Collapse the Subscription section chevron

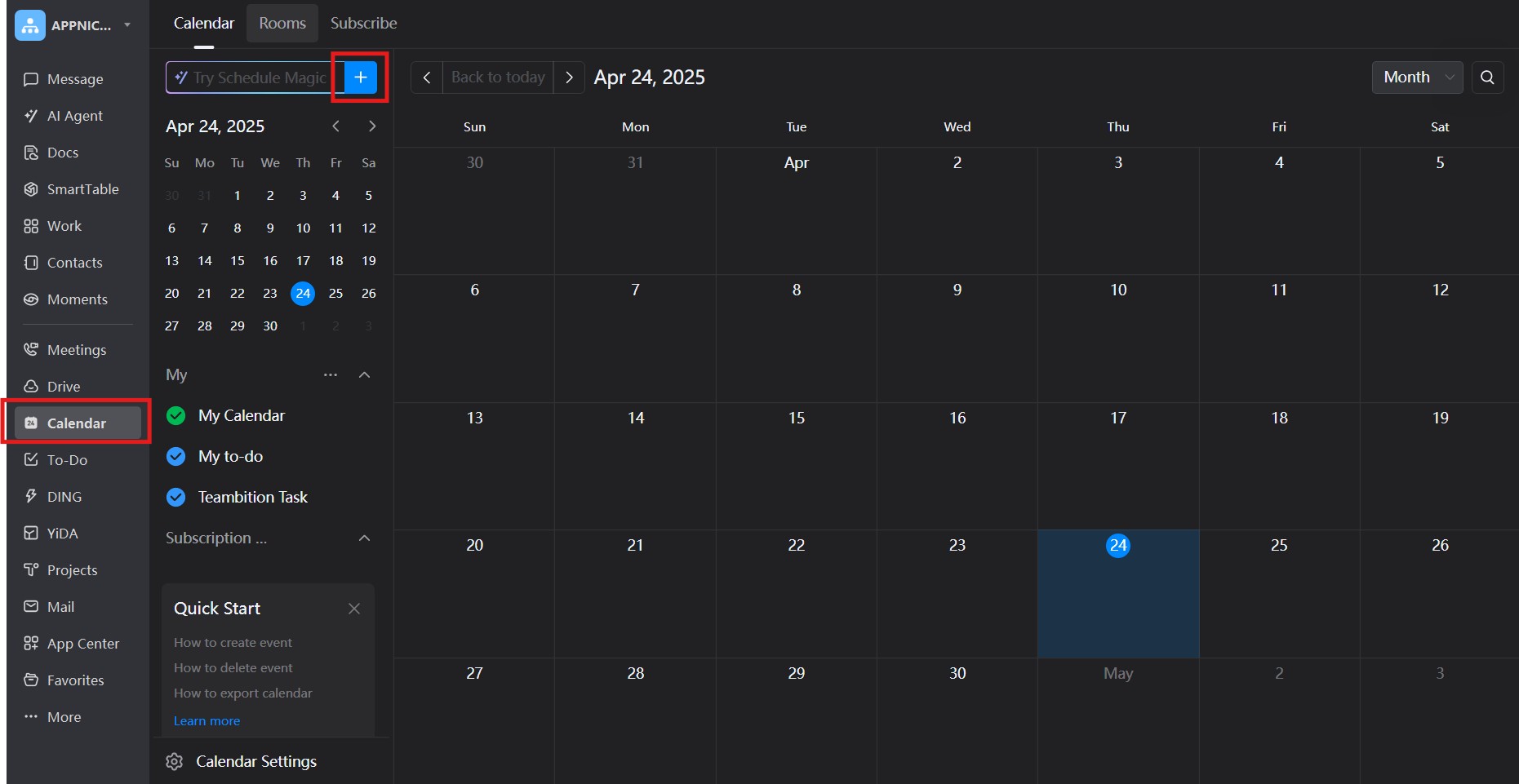click(365, 538)
